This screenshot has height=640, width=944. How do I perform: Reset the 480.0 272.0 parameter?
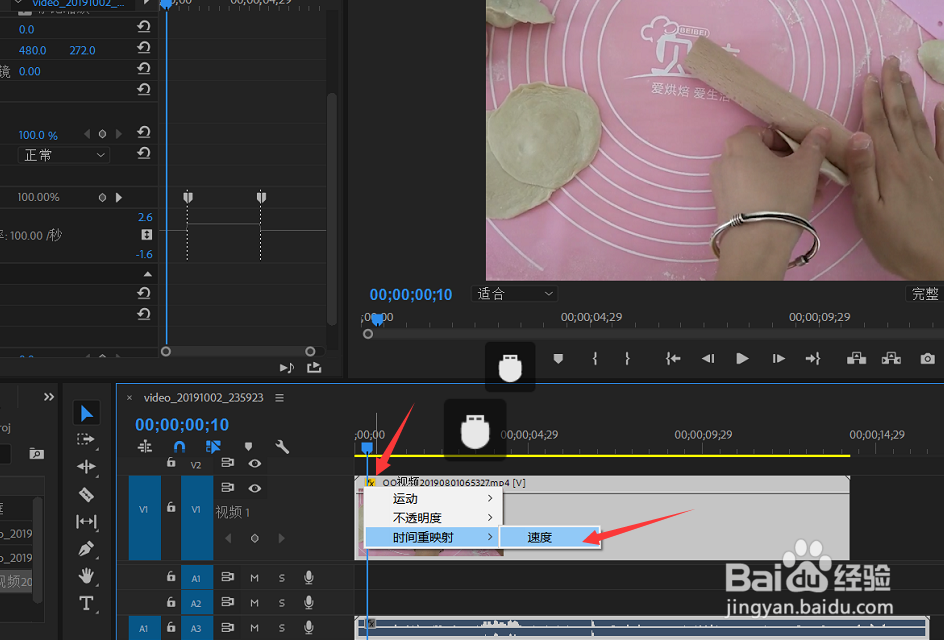(x=143, y=48)
